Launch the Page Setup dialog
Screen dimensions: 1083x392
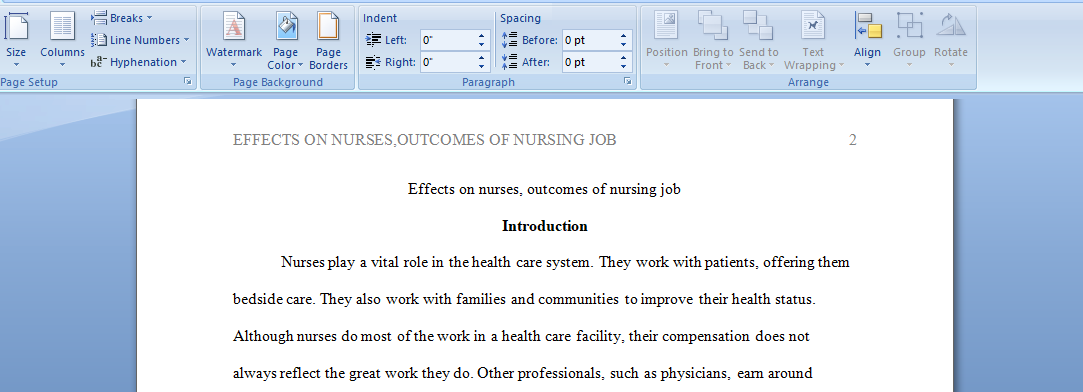coord(188,81)
